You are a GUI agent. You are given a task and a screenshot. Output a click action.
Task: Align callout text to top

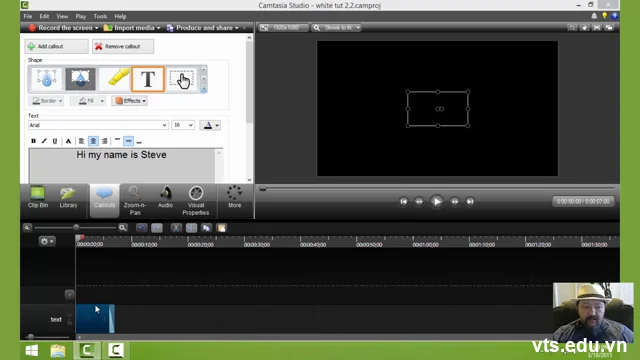[x=118, y=141]
